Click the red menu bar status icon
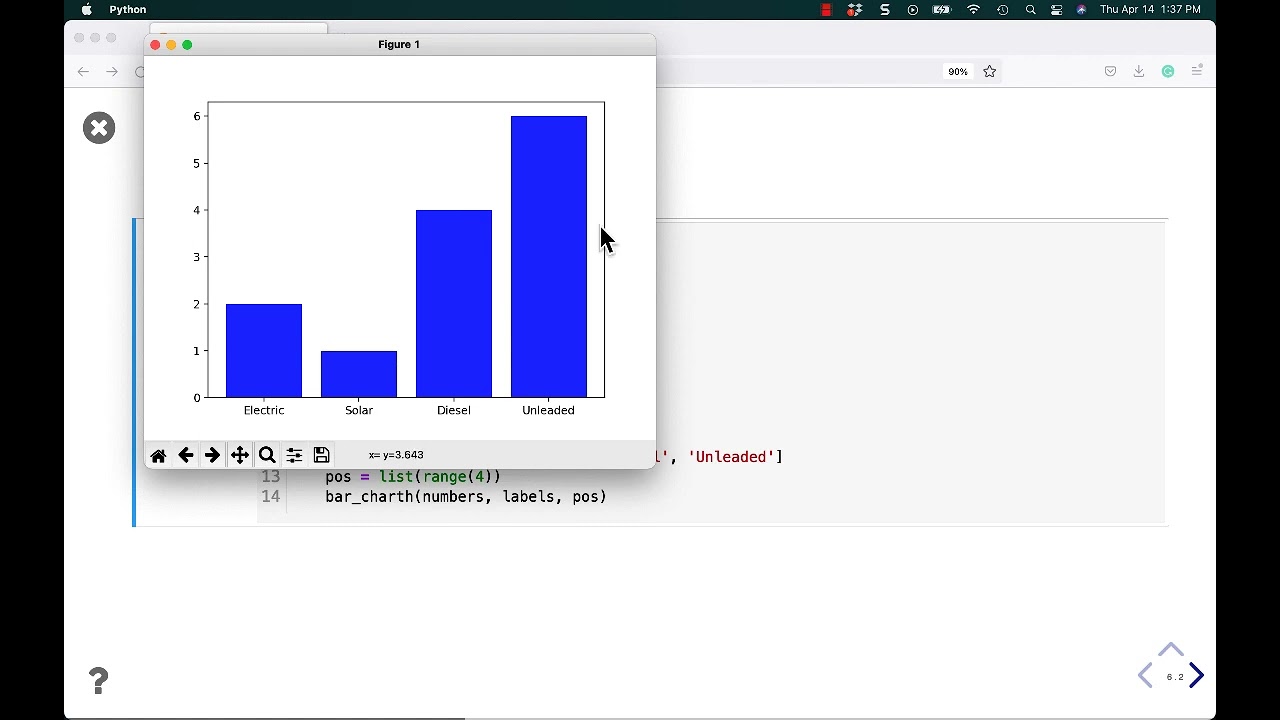 (826, 9)
